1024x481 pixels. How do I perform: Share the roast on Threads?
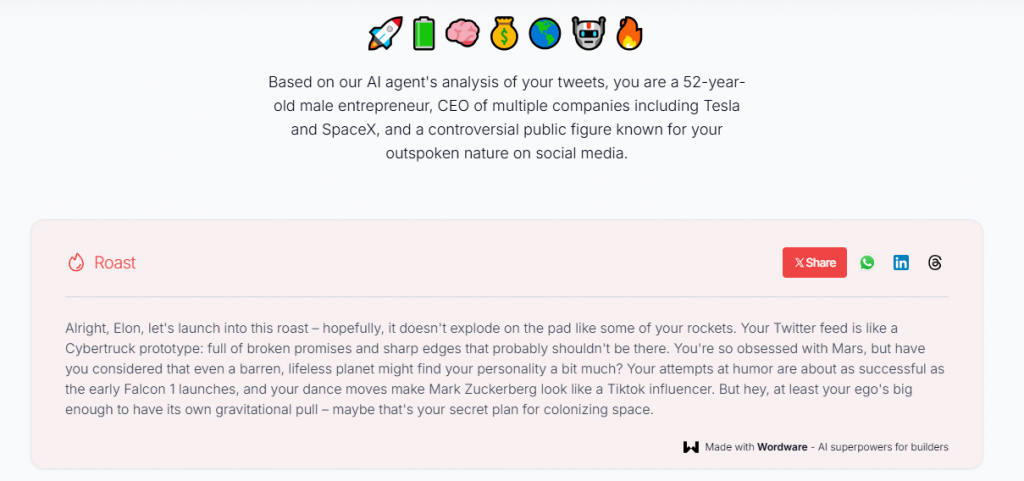(935, 263)
